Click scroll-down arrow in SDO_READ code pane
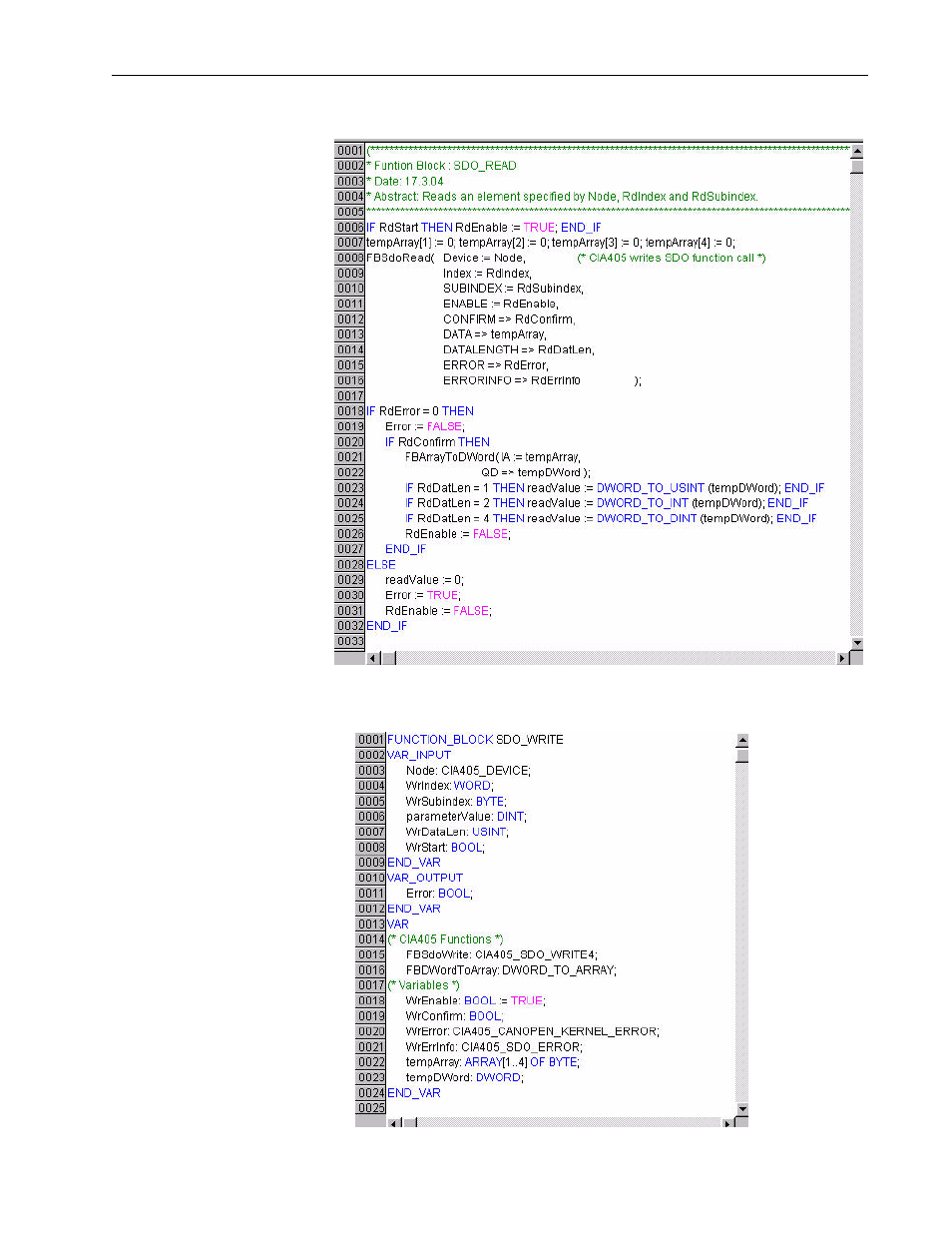The width and height of the screenshot is (952, 1233). click(856, 643)
